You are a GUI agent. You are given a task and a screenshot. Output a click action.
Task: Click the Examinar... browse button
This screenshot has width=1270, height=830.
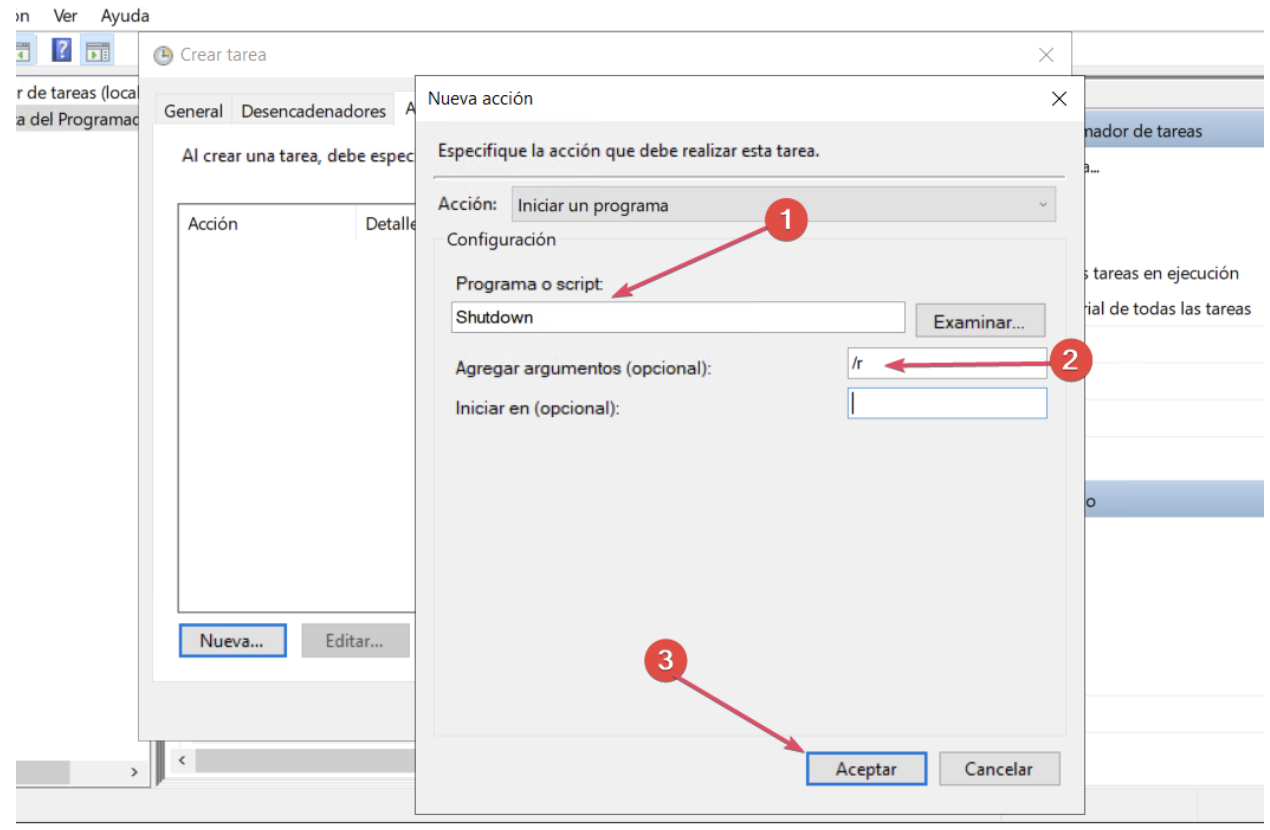click(979, 322)
